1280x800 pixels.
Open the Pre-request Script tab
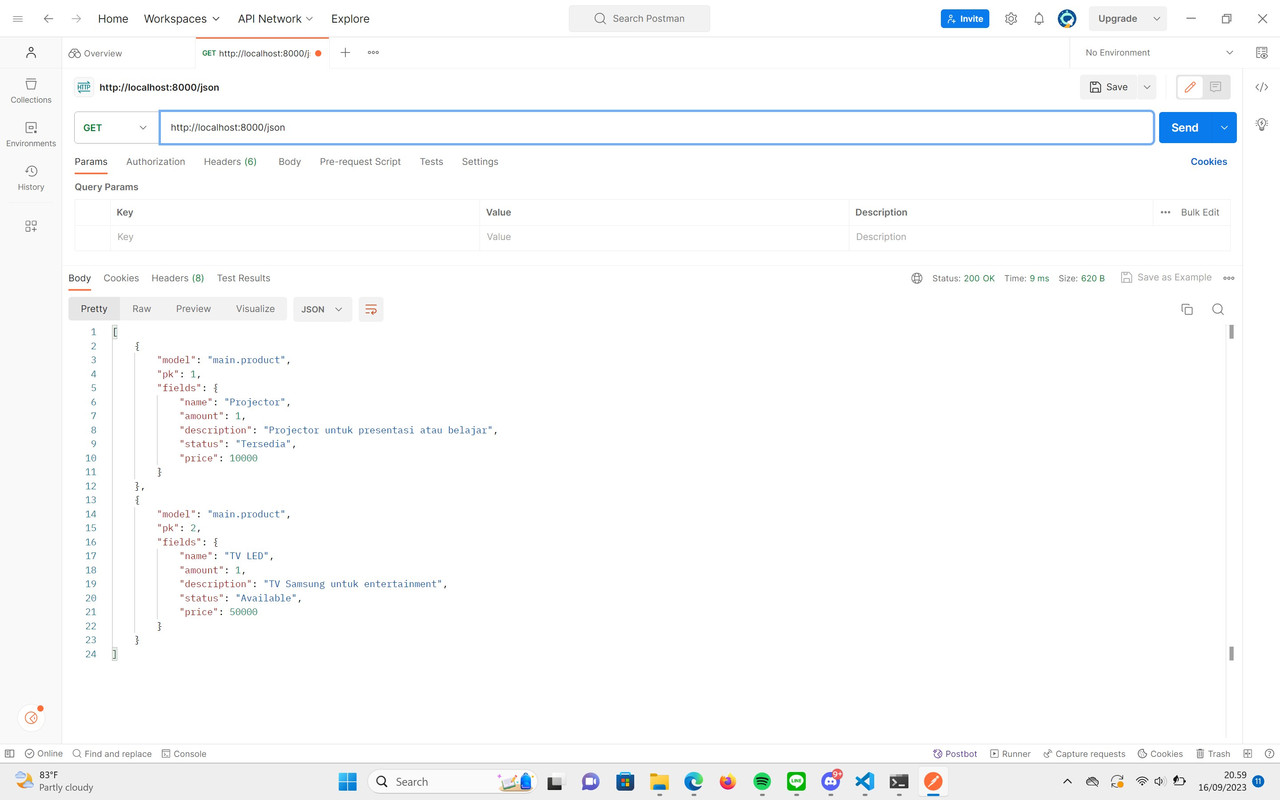tap(360, 162)
